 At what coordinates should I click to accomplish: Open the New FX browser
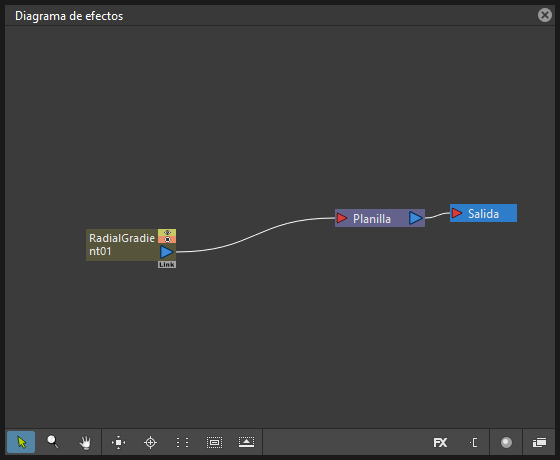[440, 442]
